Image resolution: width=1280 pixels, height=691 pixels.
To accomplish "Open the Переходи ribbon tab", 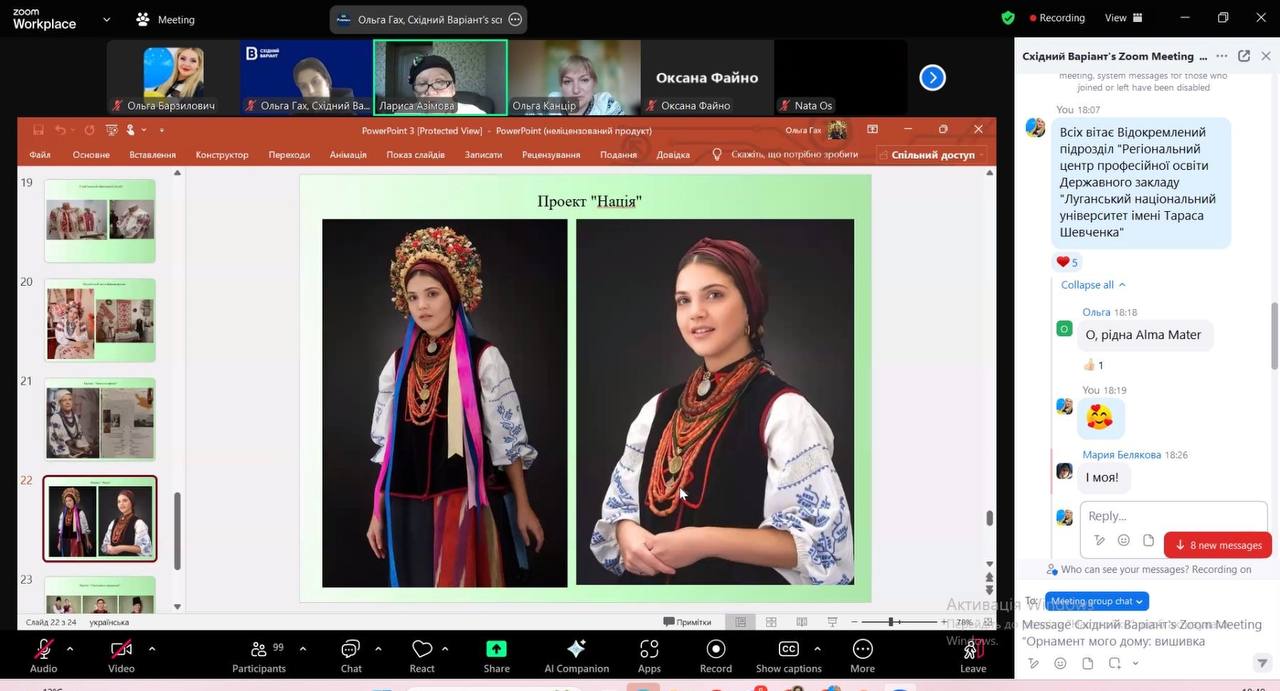I will (x=289, y=155).
